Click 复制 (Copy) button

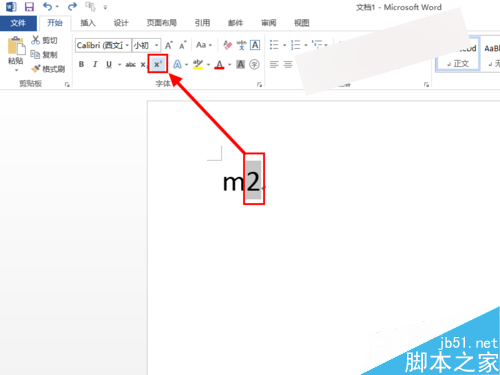pyautogui.click(x=44, y=54)
